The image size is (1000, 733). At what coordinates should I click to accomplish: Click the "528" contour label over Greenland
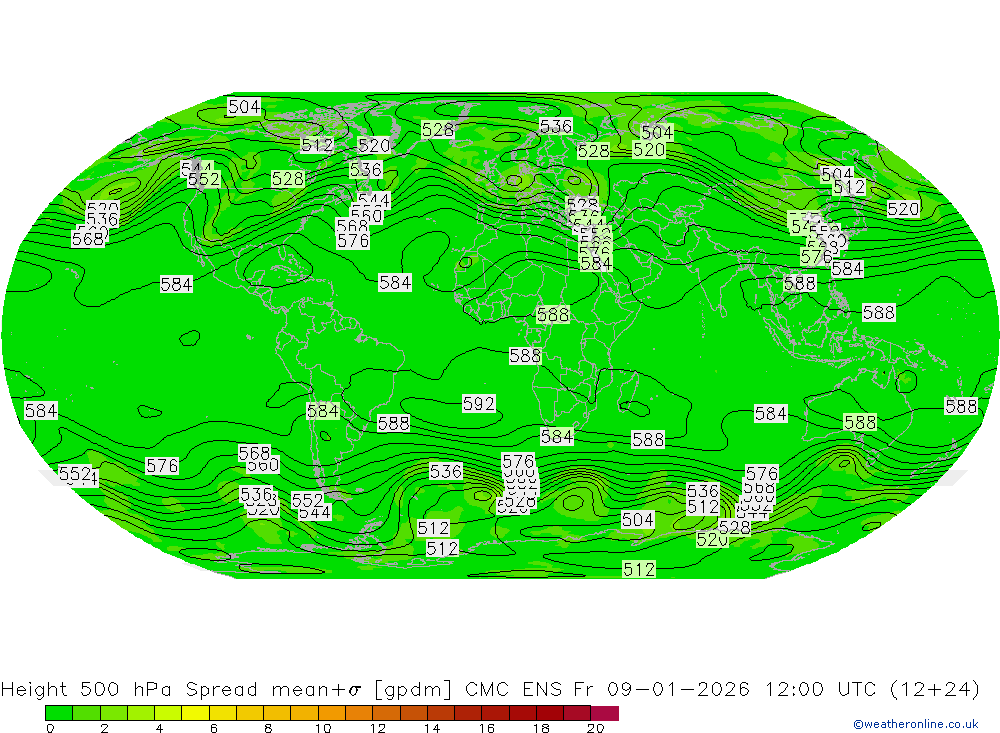click(x=438, y=130)
